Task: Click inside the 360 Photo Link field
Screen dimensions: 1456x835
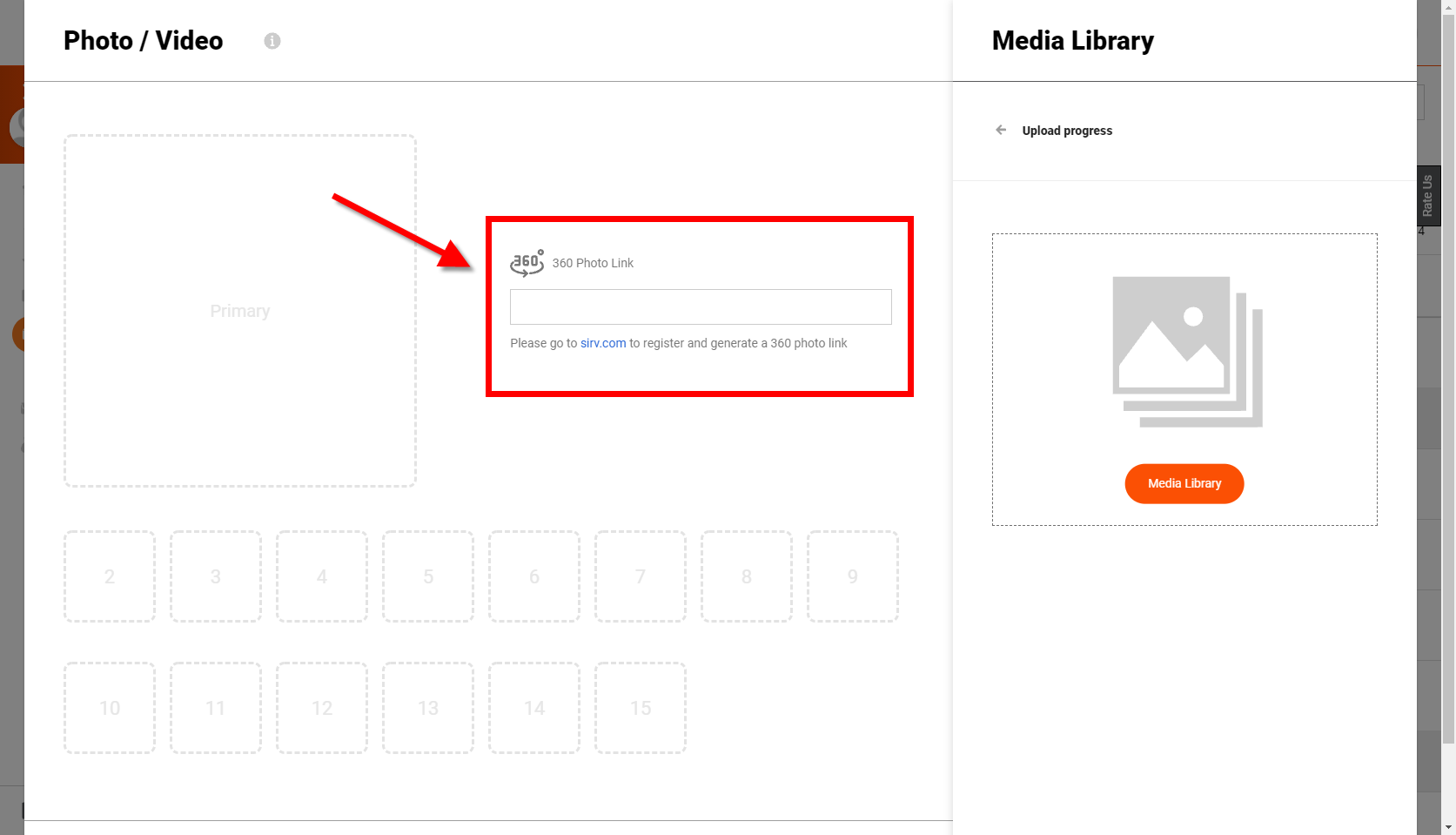Action: [x=701, y=306]
